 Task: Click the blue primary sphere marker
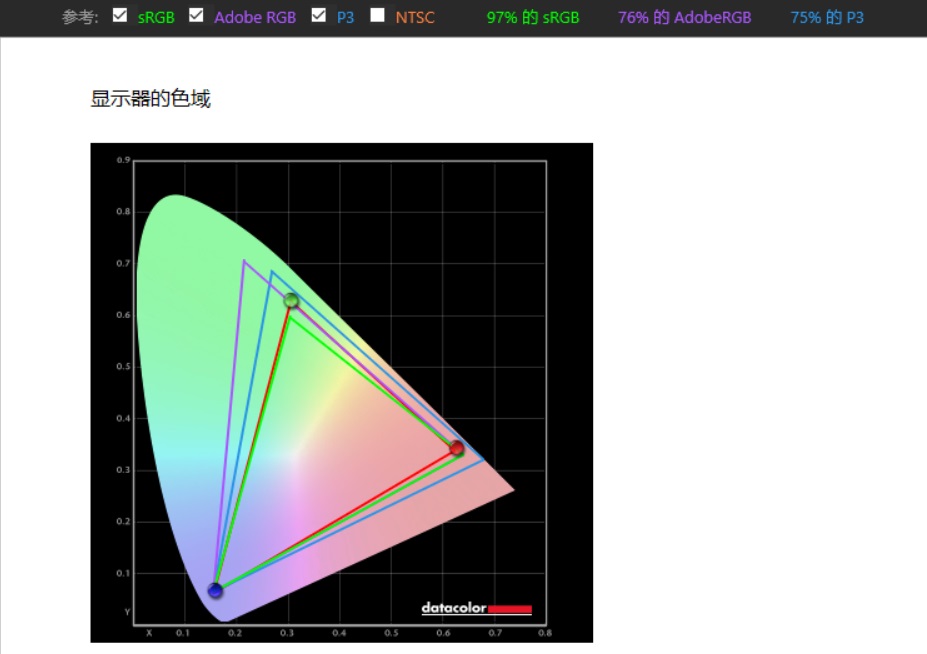[x=215, y=590]
